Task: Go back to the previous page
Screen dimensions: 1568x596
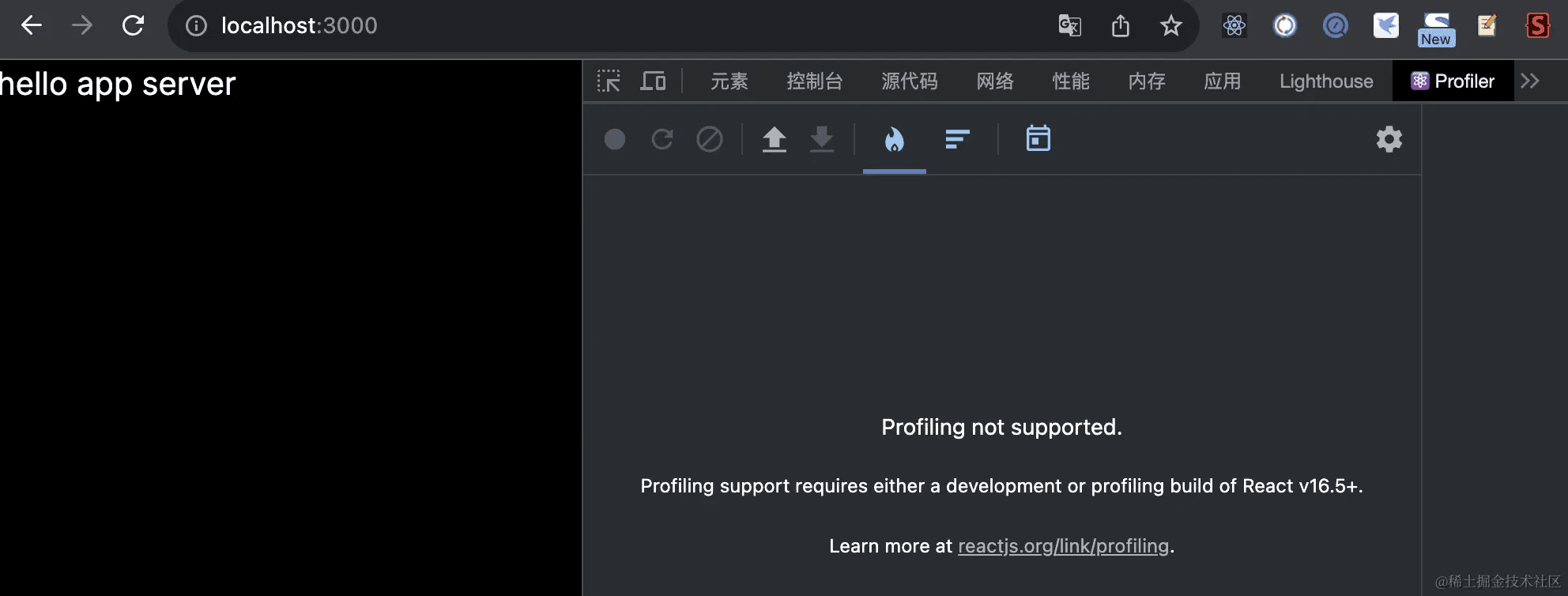Action: tap(32, 25)
